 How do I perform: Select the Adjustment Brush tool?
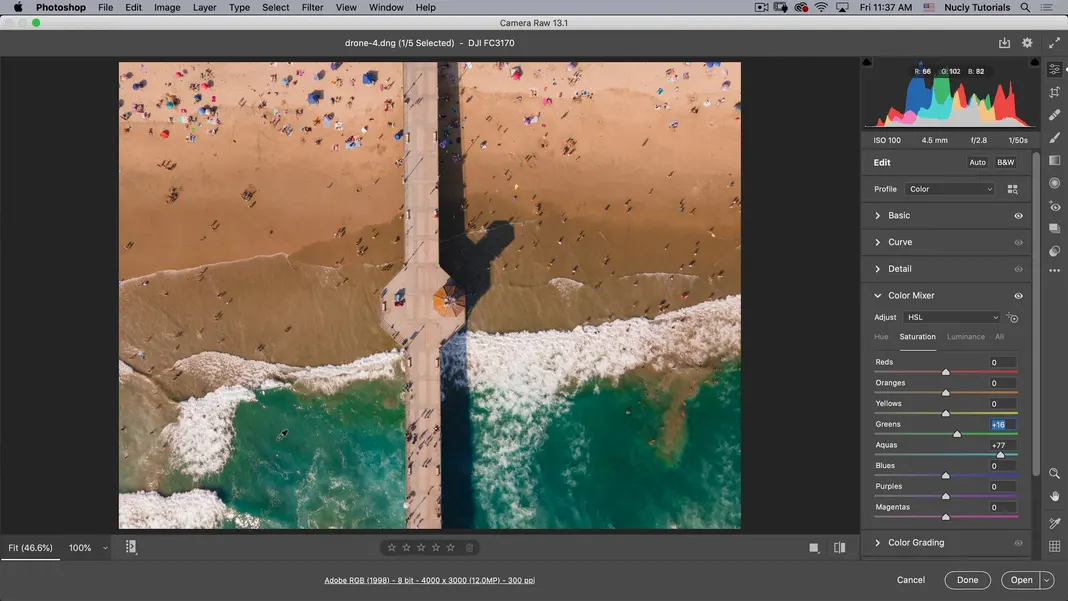[x=1054, y=138]
